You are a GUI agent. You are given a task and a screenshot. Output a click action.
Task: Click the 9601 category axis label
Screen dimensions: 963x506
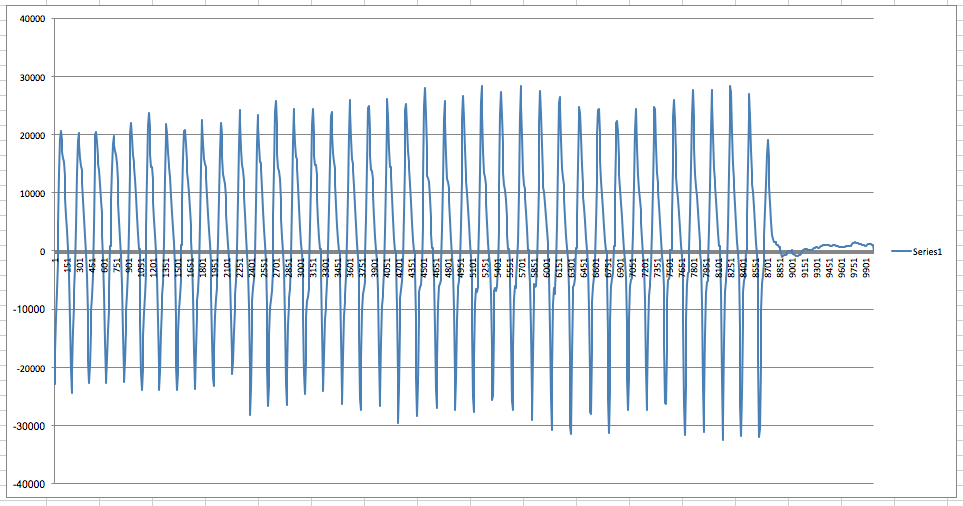pyautogui.click(x=842, y=268)
